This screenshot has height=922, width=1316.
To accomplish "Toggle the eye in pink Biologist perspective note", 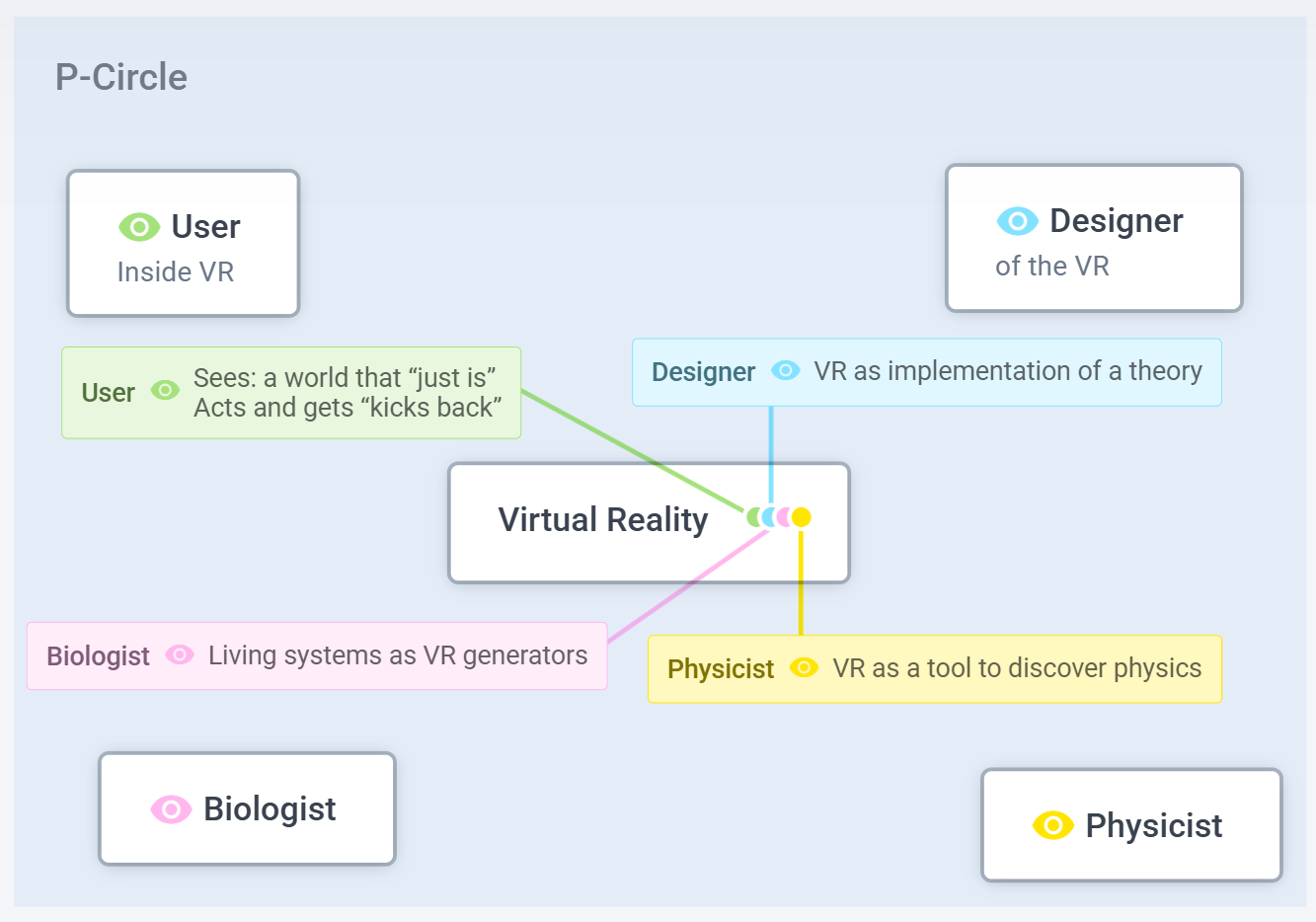I will click(180, 654).
